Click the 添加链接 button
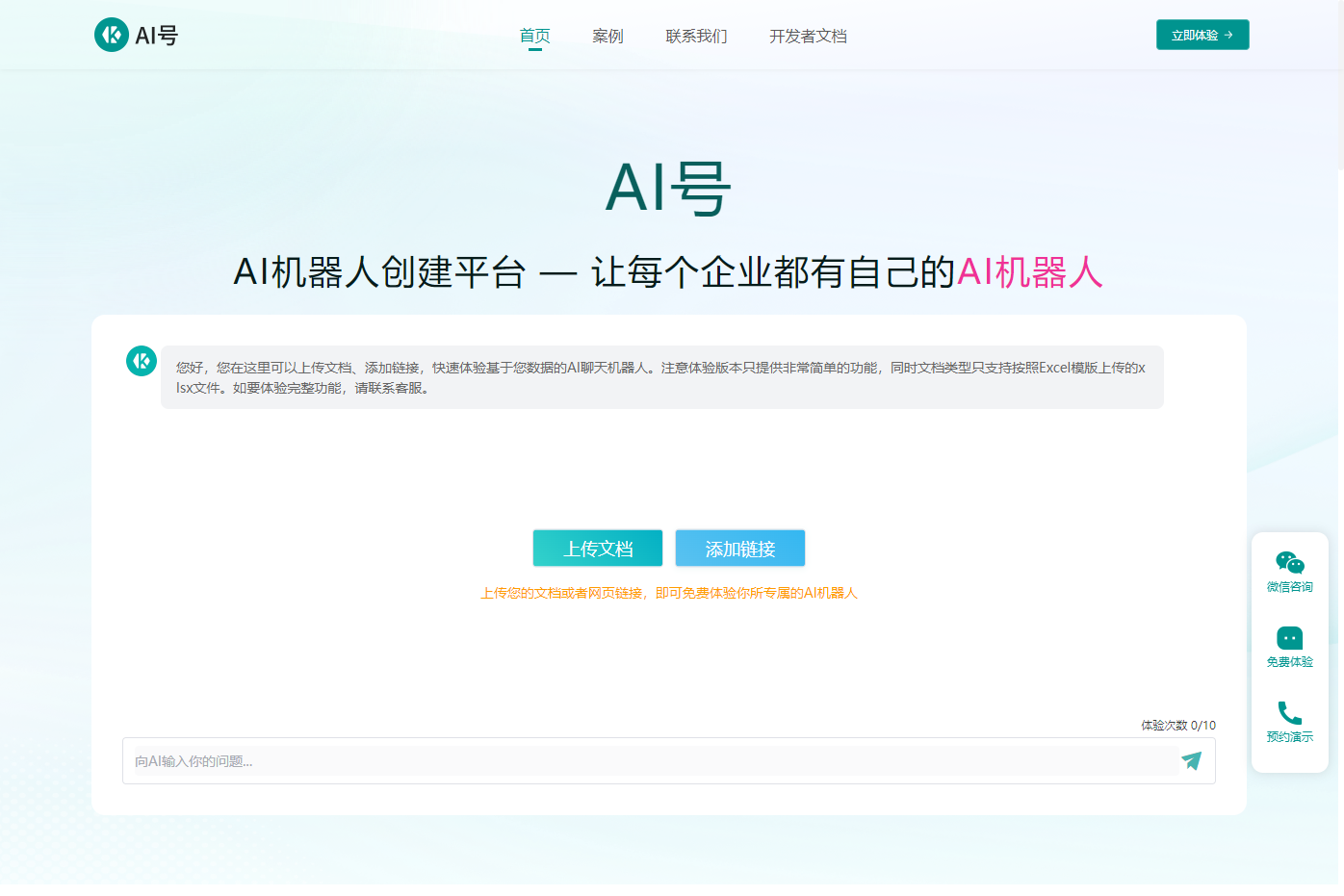Image resolution: width=1344 pixels, height=896 pixels. (740, 549)
